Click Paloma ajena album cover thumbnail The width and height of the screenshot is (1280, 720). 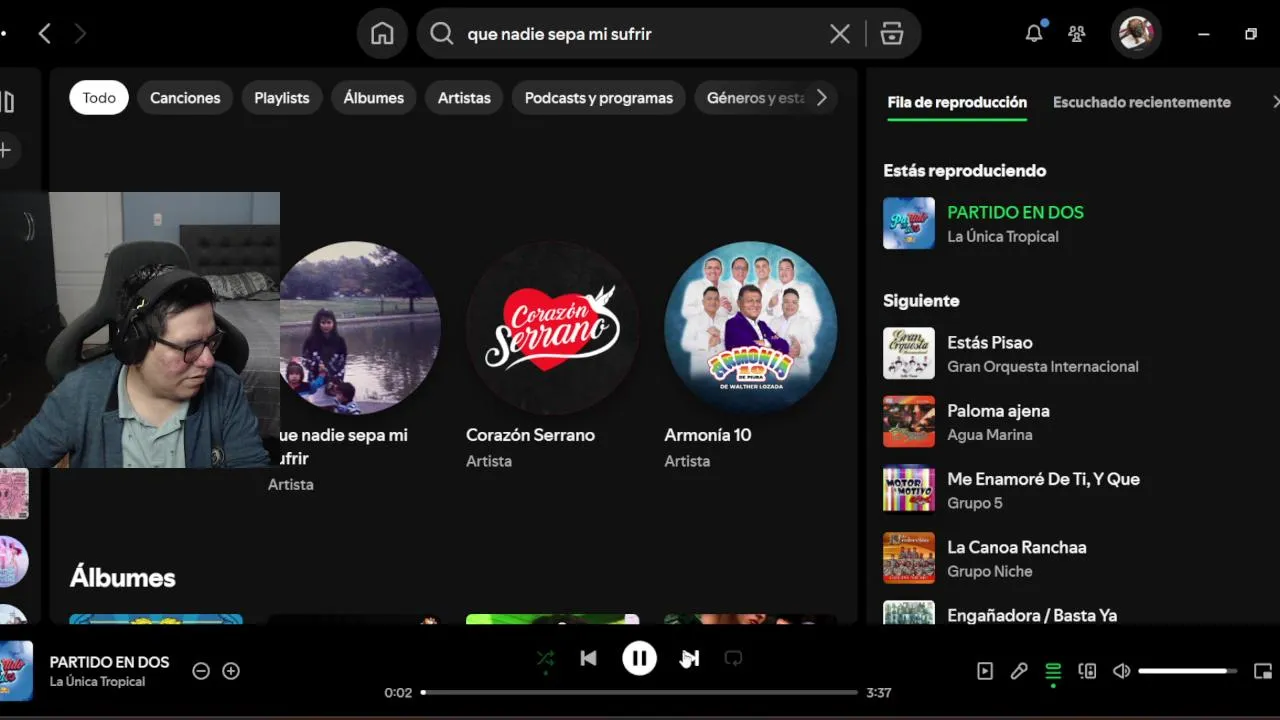[x=909, y=422]
